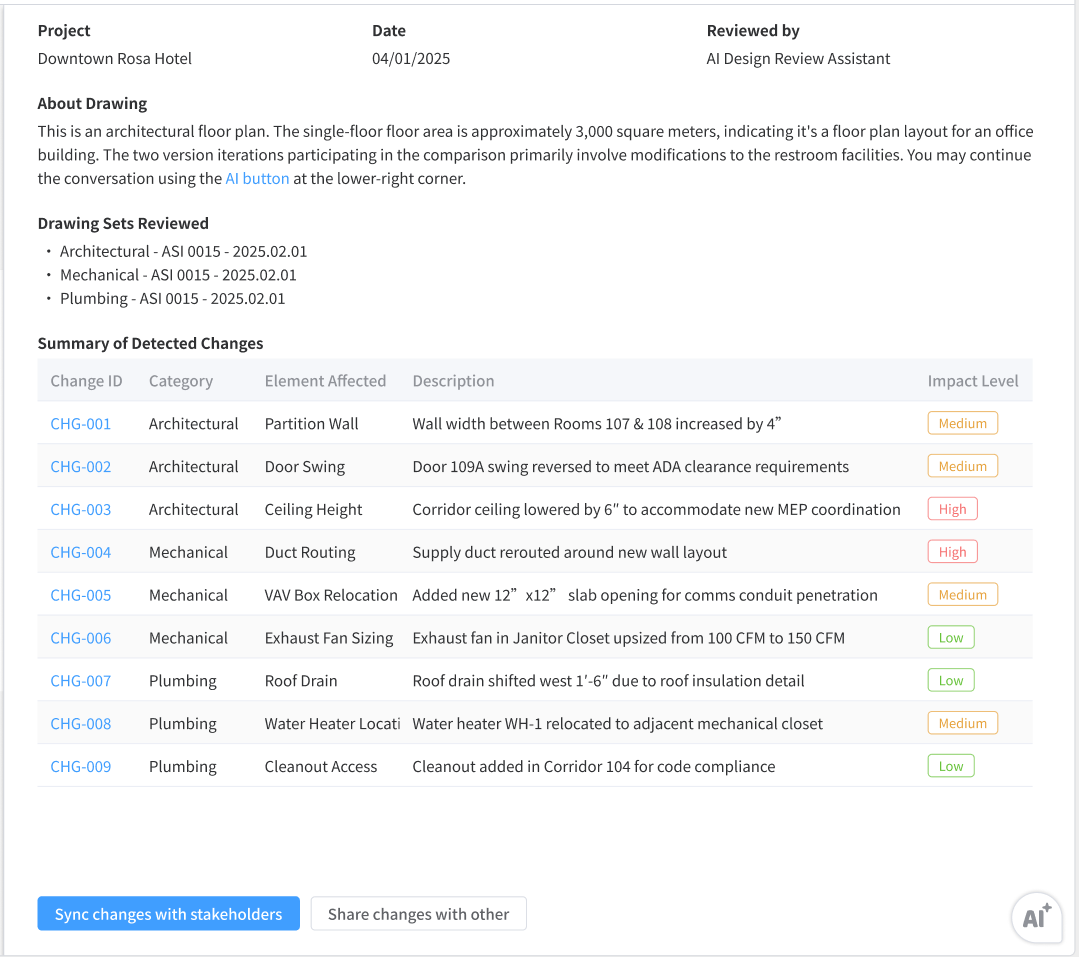Click CHG-006 exhaust fan change link

click(81, 638)
